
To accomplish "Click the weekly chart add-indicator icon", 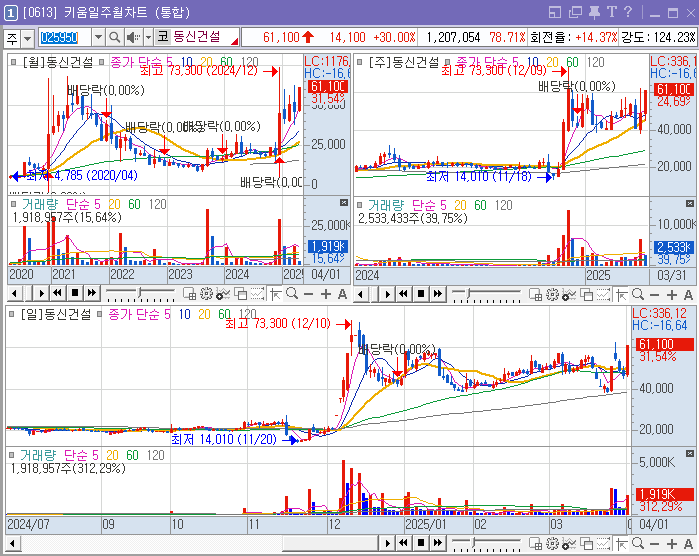I will (x=569, y=294).
